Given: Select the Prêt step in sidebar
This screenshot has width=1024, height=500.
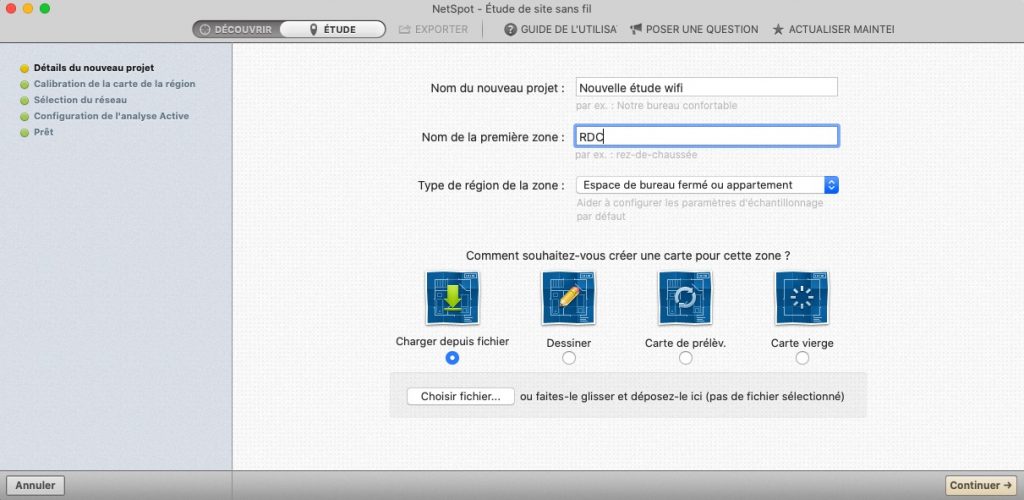Looking at the screenshot, I should click(x=44, y=133).
